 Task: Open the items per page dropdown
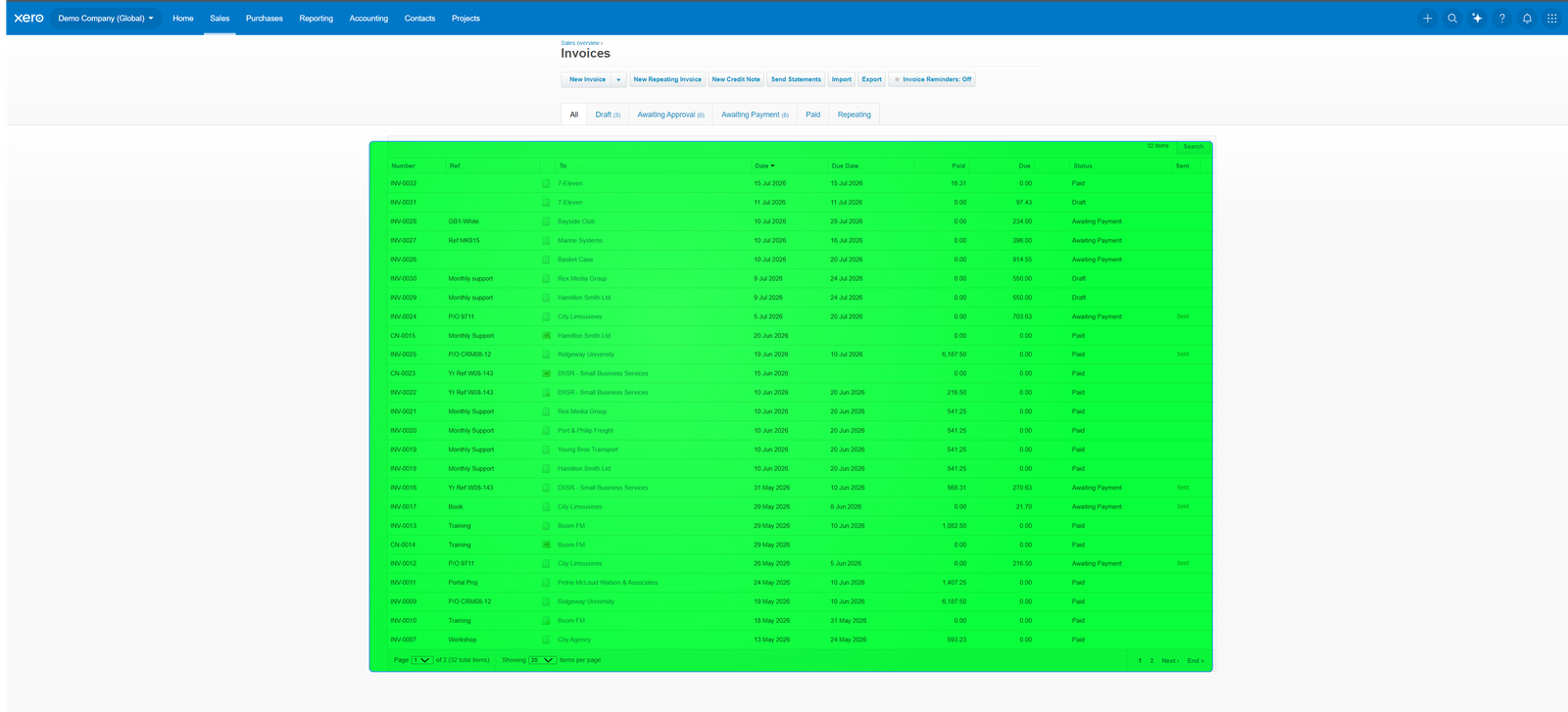point(542,660)
